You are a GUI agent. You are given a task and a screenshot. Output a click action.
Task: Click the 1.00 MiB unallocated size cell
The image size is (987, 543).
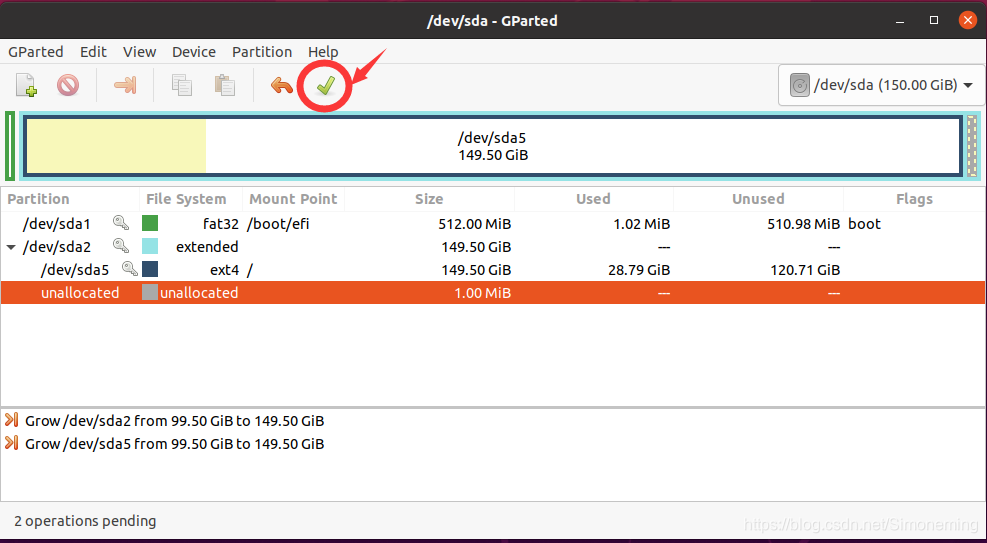[x=482, y=293]
